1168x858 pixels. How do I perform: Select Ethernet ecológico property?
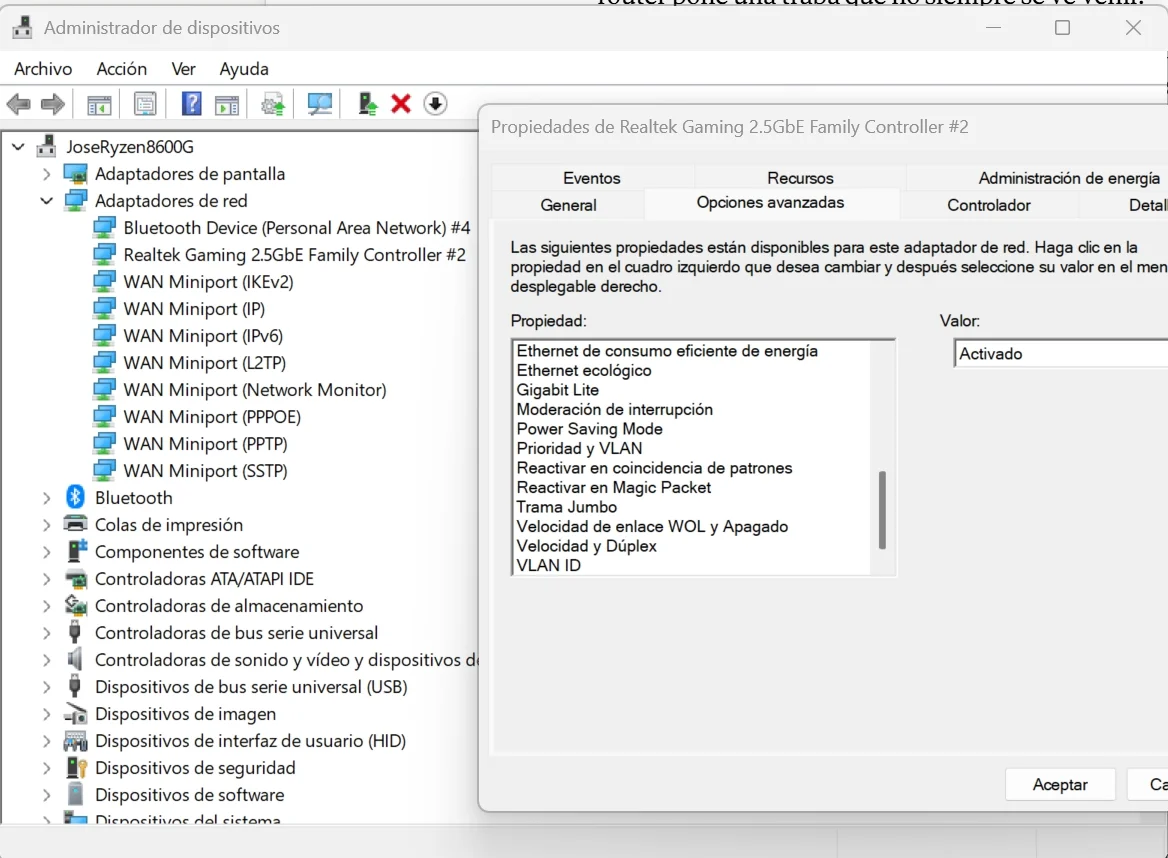click(584, 370)
